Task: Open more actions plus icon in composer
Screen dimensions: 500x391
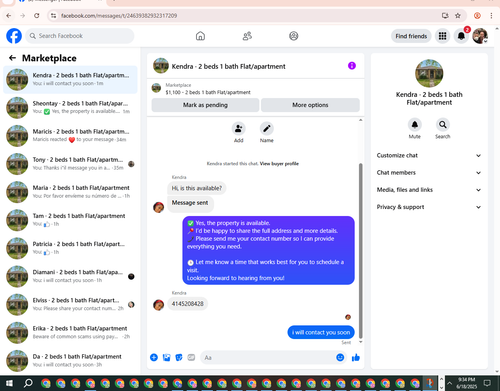Action: tap(154, 358)
